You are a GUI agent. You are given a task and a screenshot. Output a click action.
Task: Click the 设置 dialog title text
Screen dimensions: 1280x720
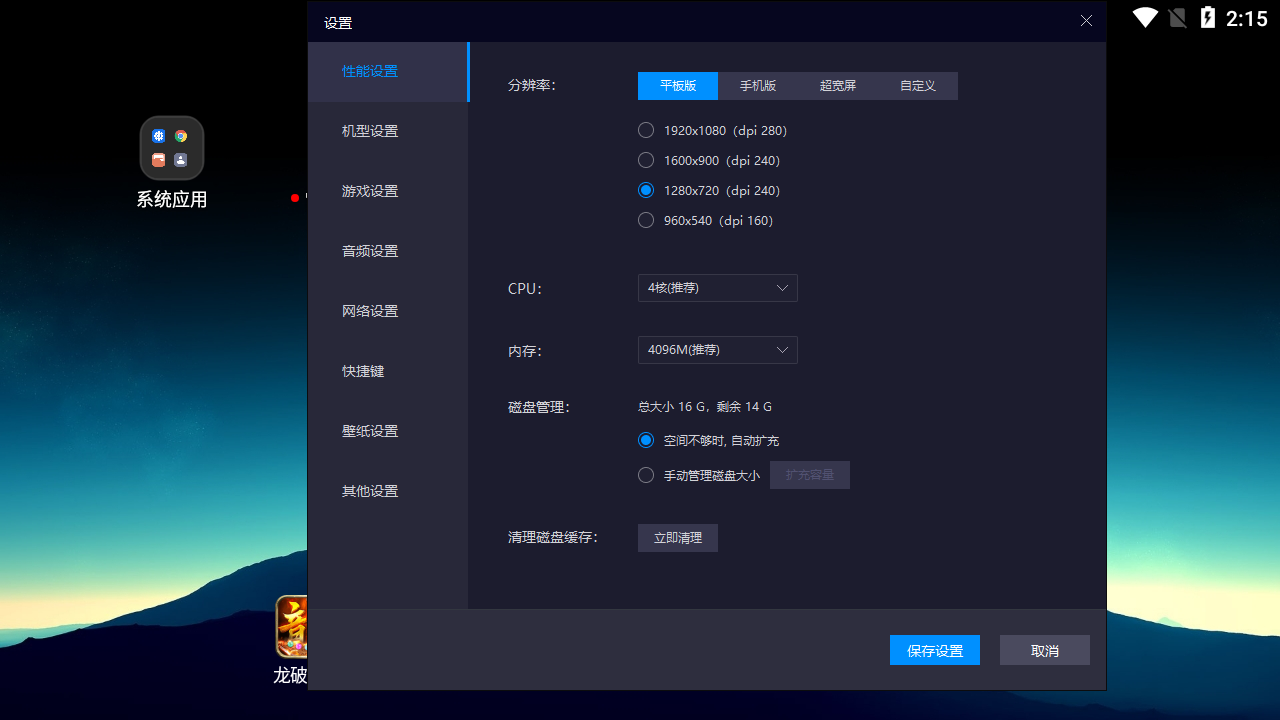pyautogui.click(x=338, y=22)
